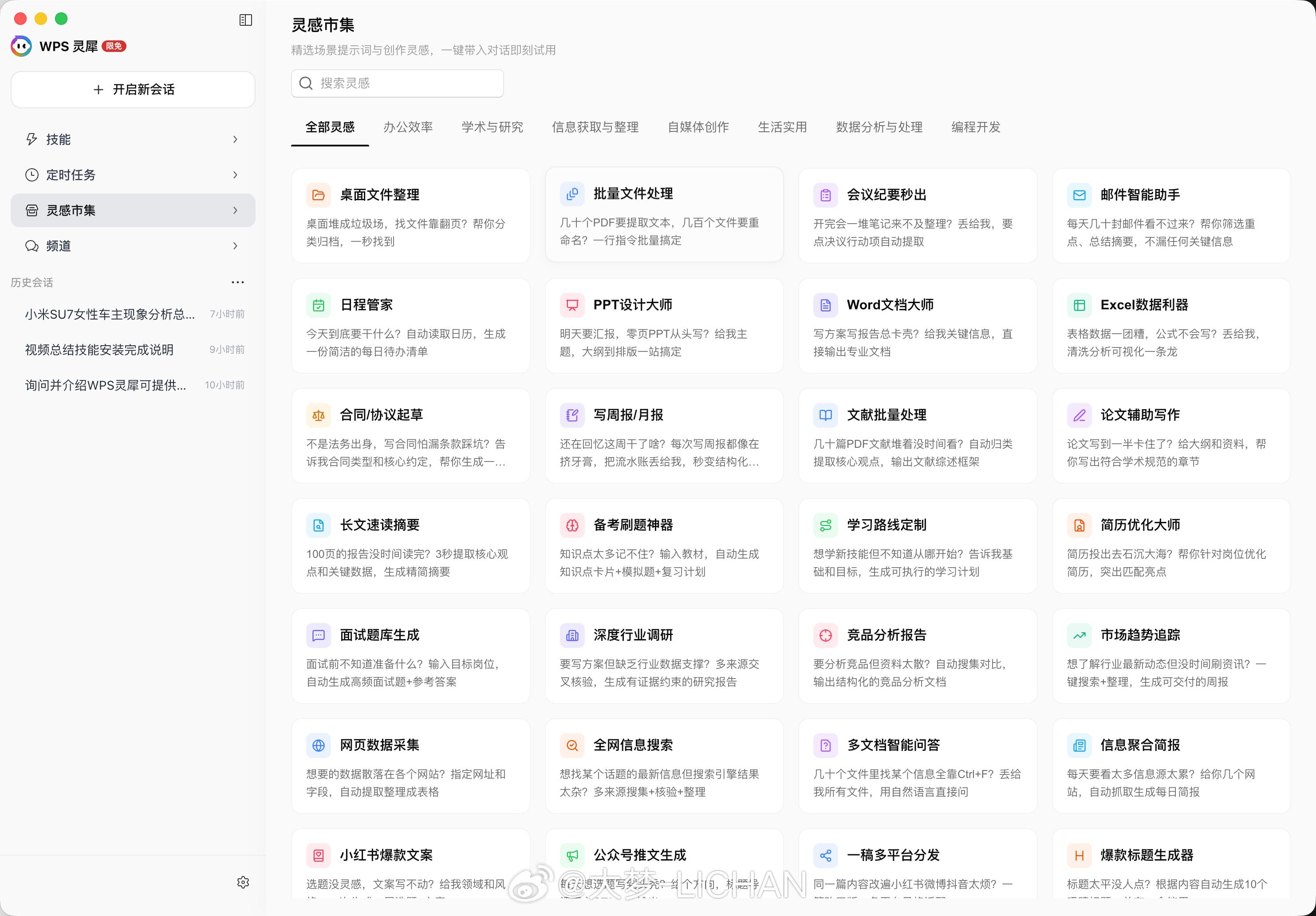This screenshot has width=1316, height=916.
Task: Click the 搜索灵感 search field
Action: click(398, 83)
